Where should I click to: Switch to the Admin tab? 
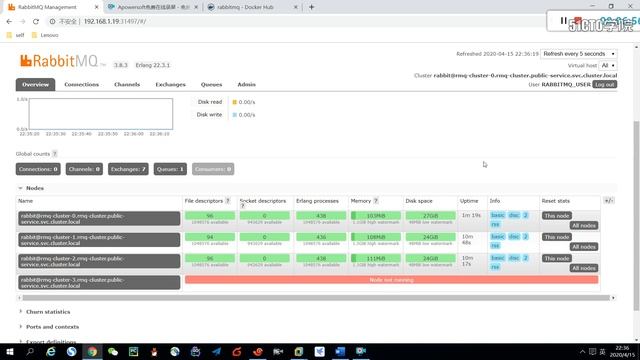[247, 84]
